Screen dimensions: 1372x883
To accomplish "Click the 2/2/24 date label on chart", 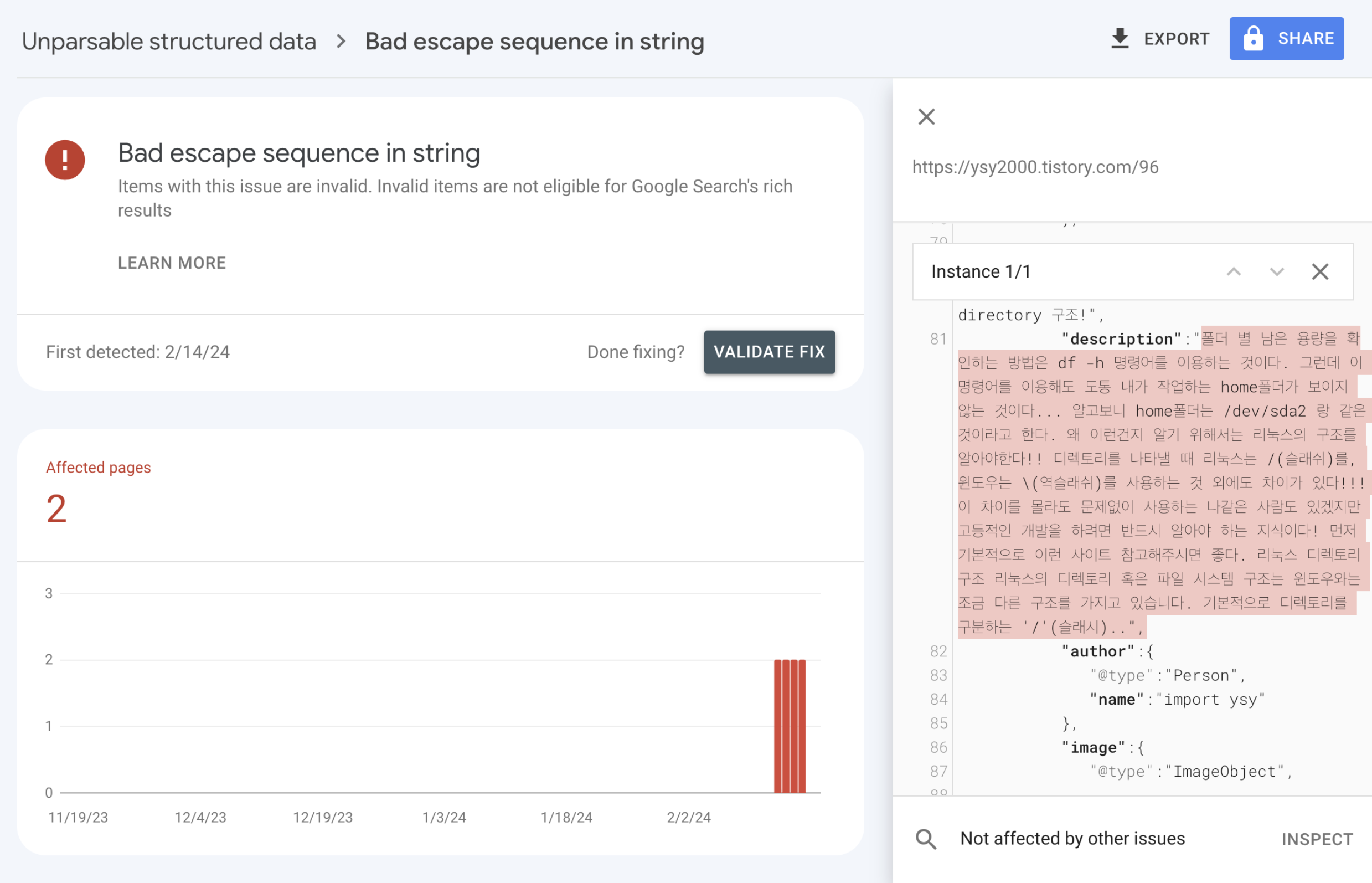I will coord(688,818).
